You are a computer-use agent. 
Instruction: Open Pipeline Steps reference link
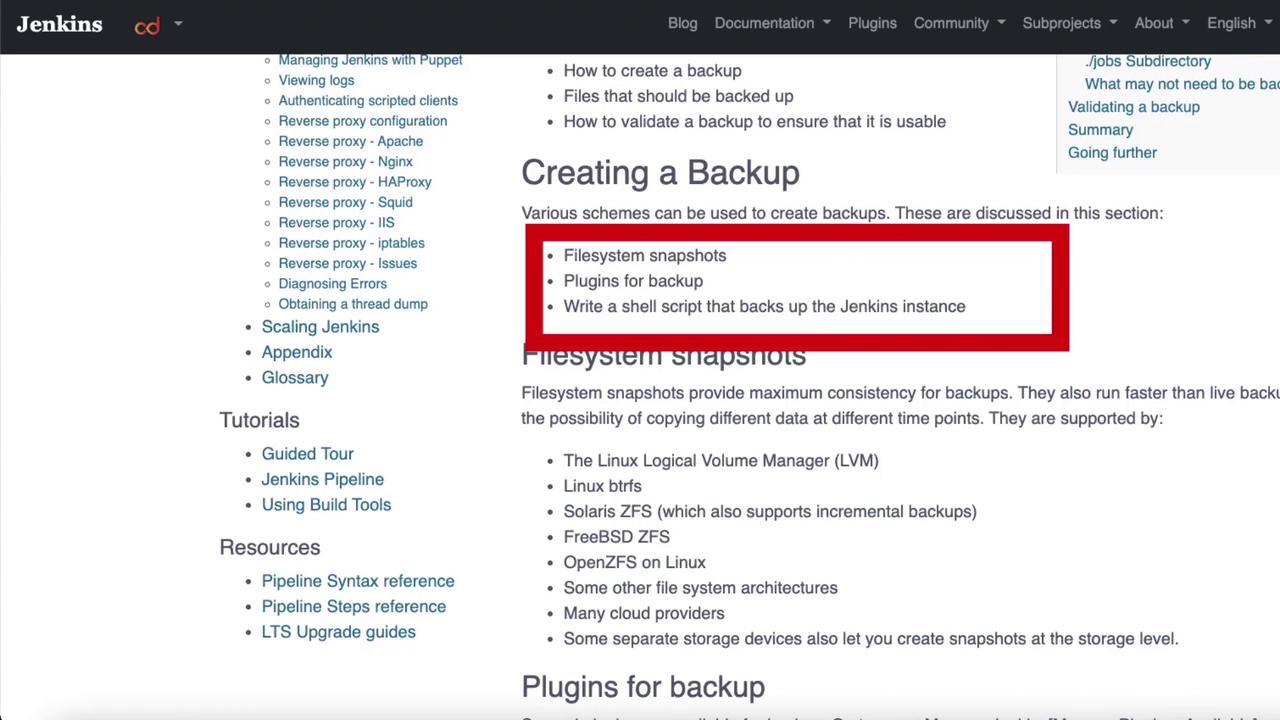pos(354,606)
